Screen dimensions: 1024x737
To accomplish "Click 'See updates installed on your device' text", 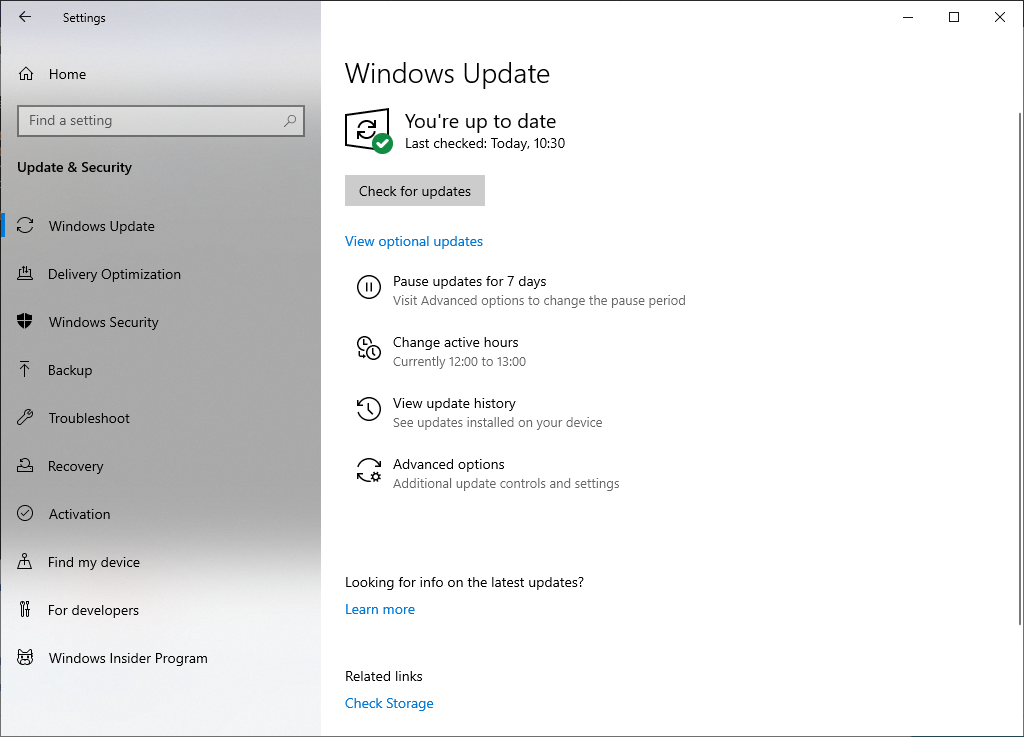I will (x=498, y=422).
